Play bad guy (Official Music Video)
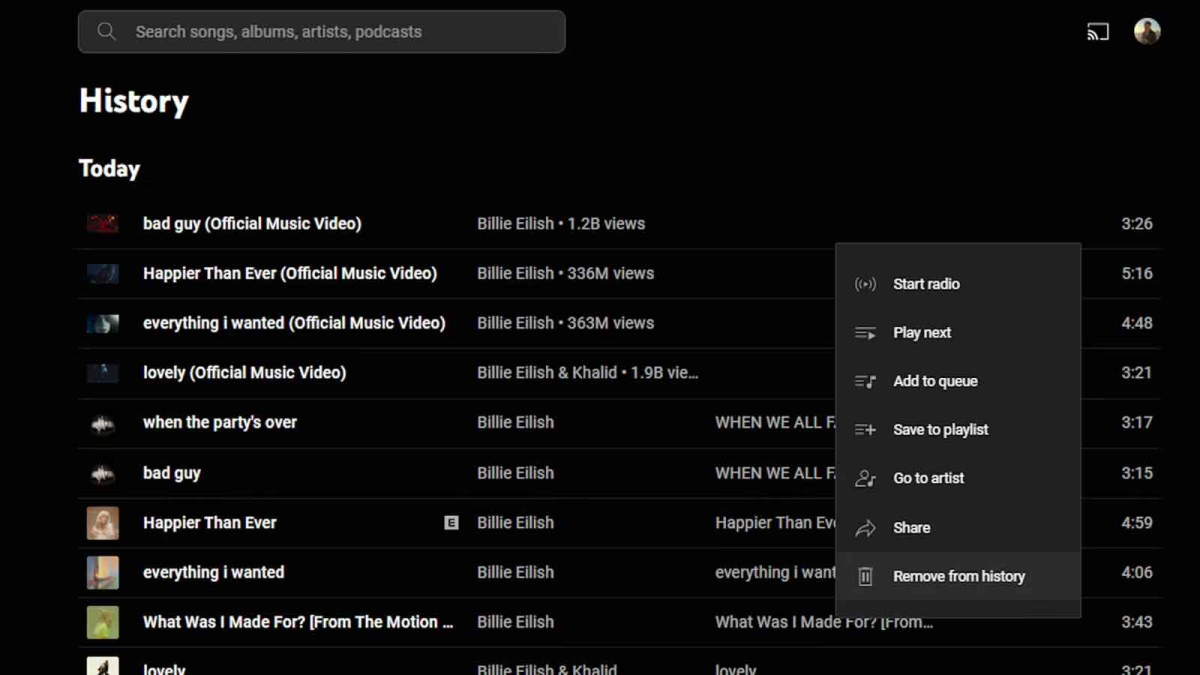 point(252,224)
